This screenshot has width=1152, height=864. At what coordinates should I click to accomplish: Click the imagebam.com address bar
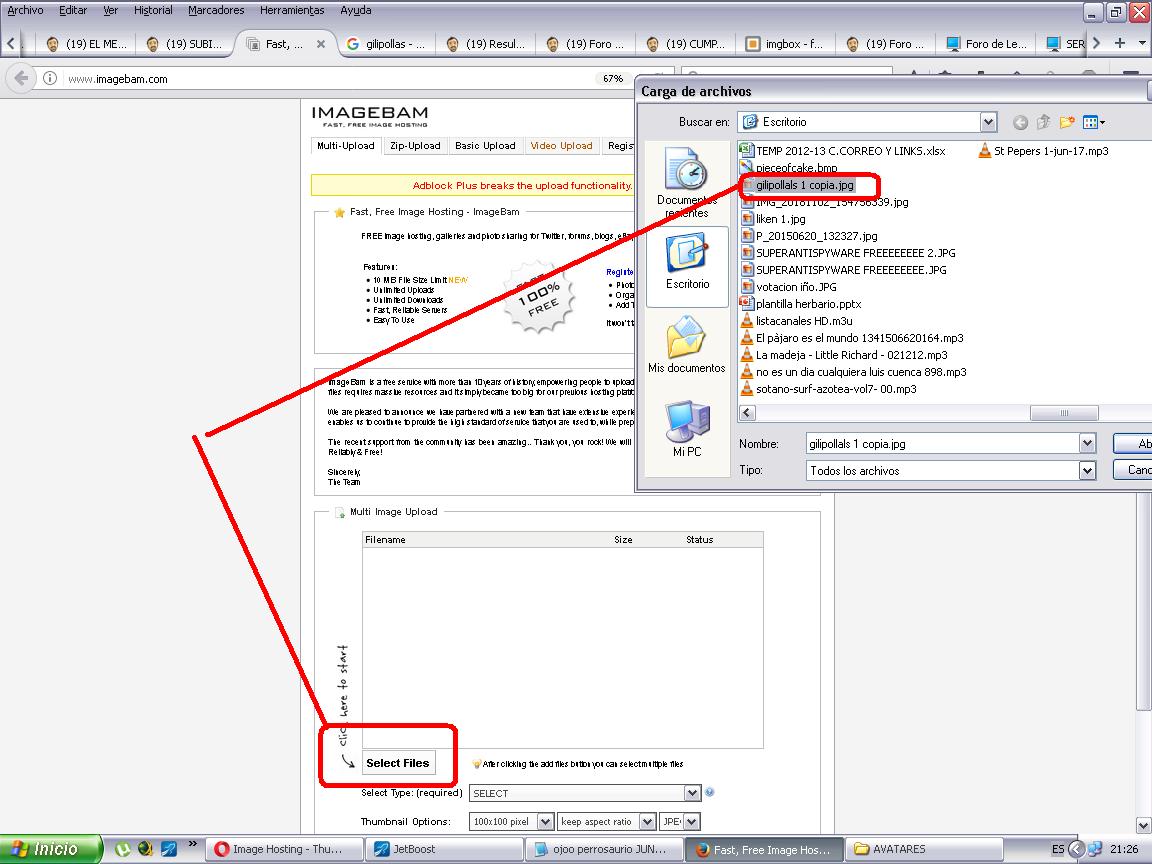[331, 79]
